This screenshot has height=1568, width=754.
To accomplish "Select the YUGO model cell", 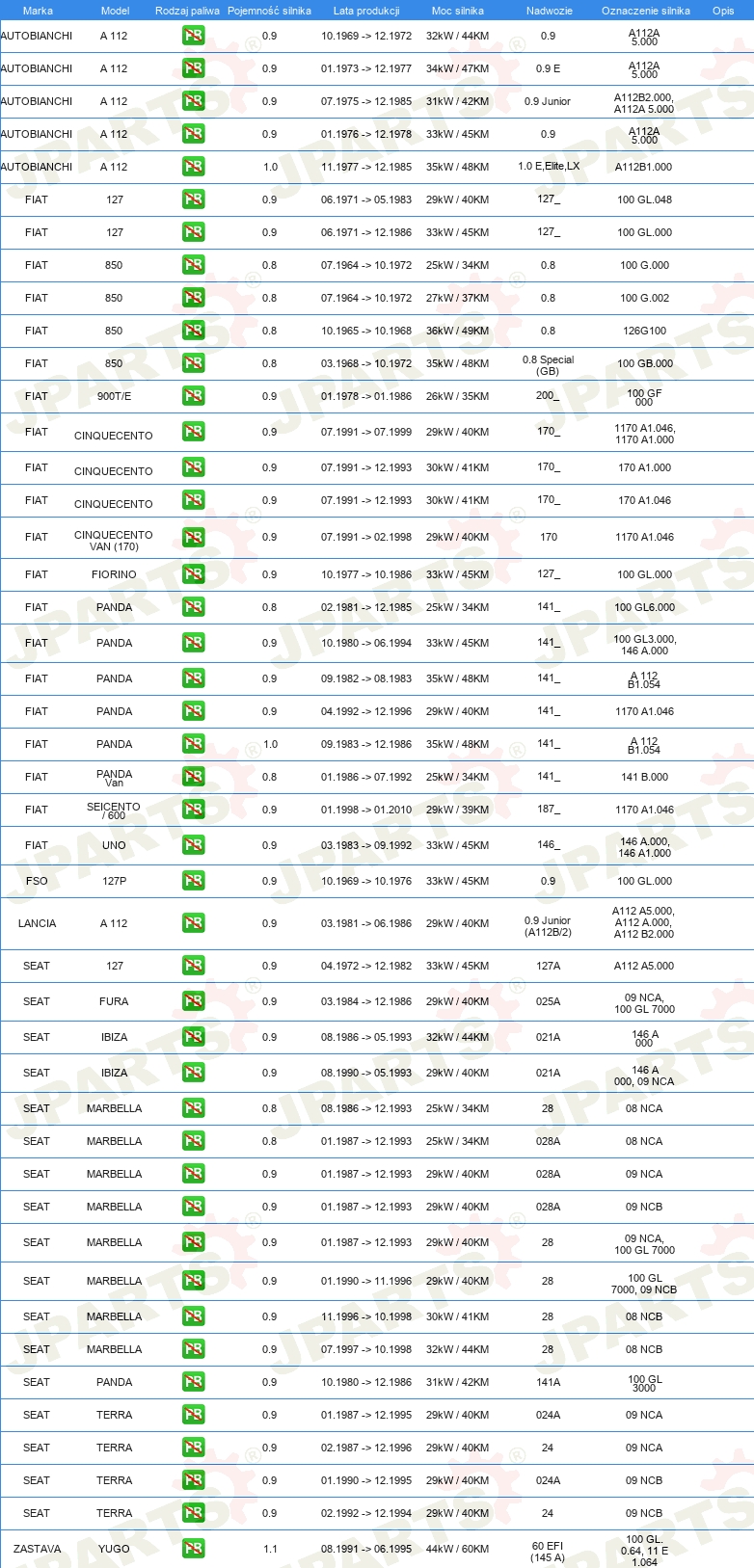I will 114,1549.
